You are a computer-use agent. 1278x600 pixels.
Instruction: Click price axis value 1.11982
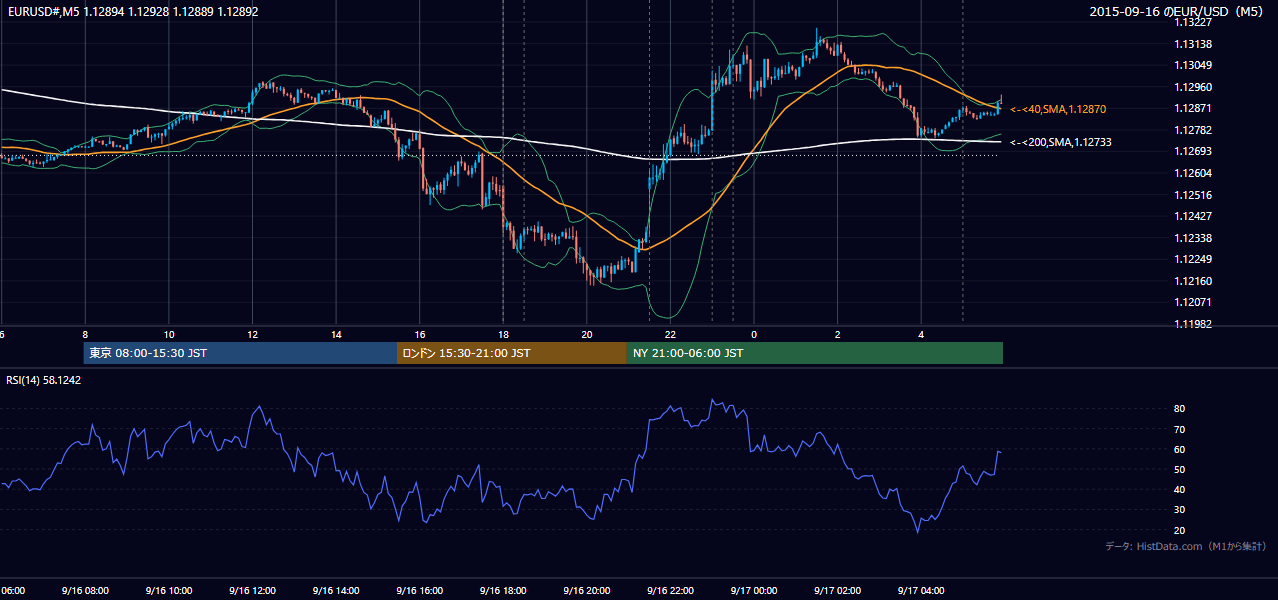(x=1193, y=324)
